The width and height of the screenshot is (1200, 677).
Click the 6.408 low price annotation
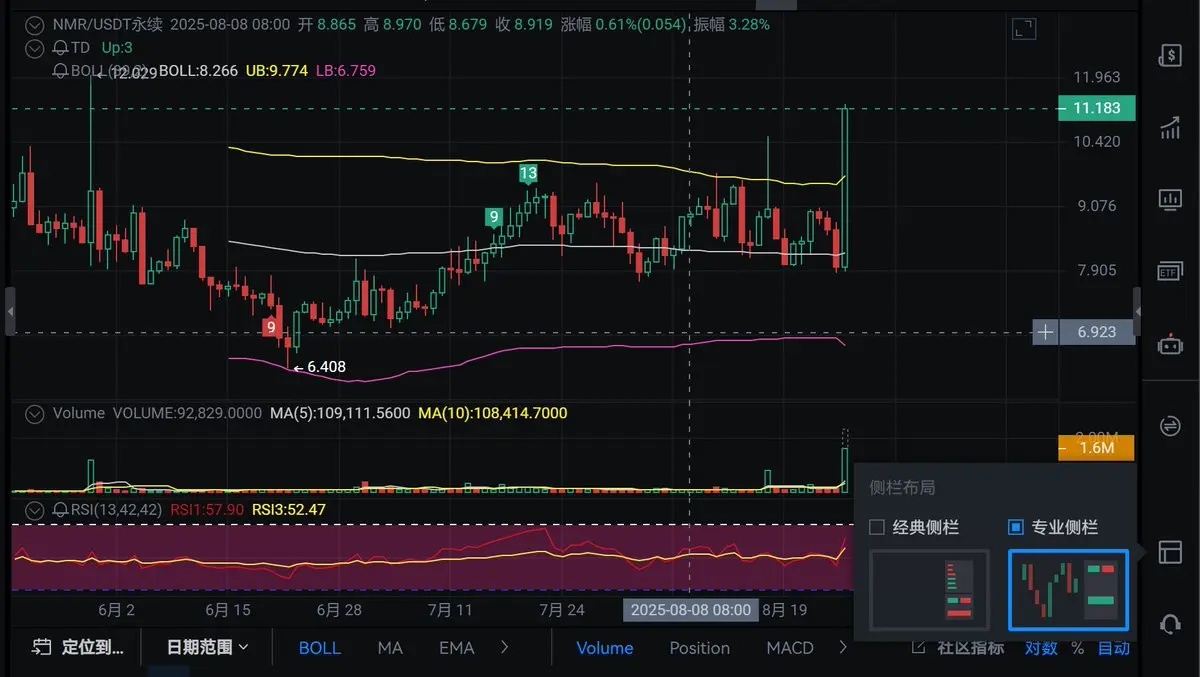tap(319, 367)
